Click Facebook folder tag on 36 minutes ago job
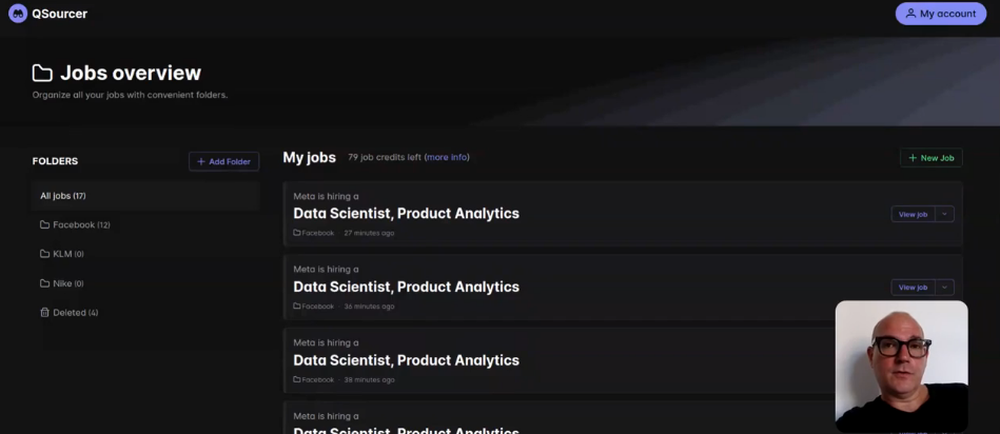Screen dimensions: 1000x434 [314, 306]
